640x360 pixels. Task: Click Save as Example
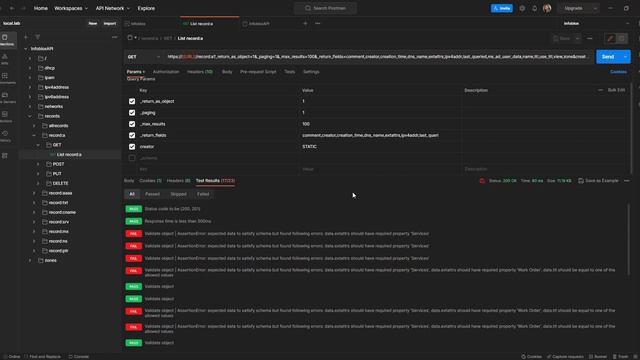(598, 181)
